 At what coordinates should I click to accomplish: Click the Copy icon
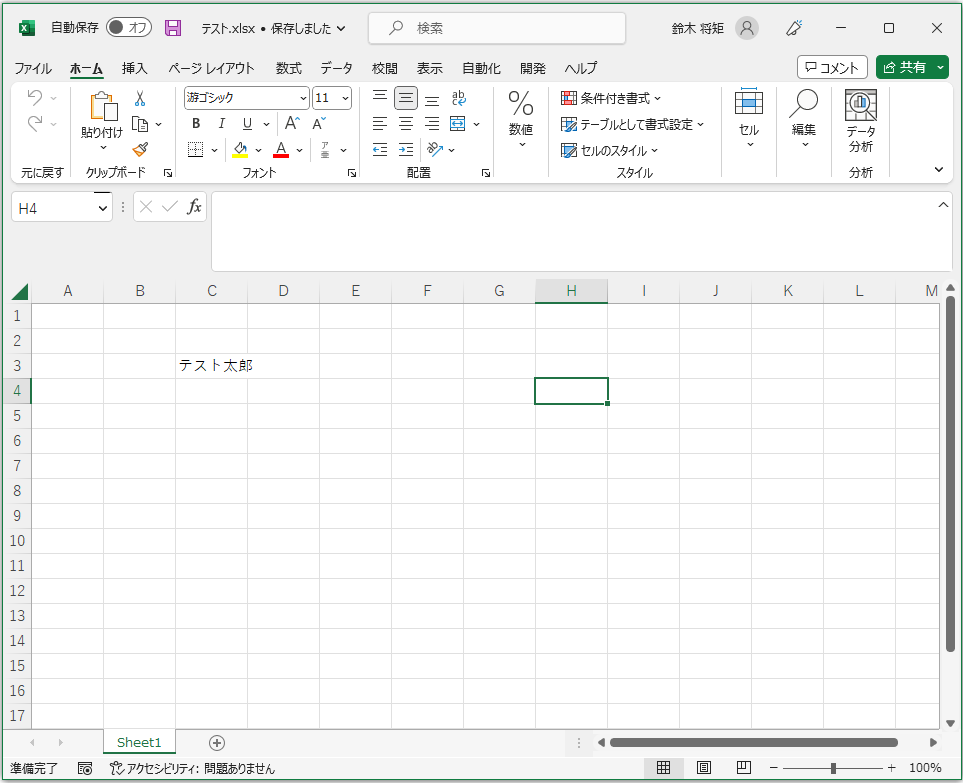[140, 124]
